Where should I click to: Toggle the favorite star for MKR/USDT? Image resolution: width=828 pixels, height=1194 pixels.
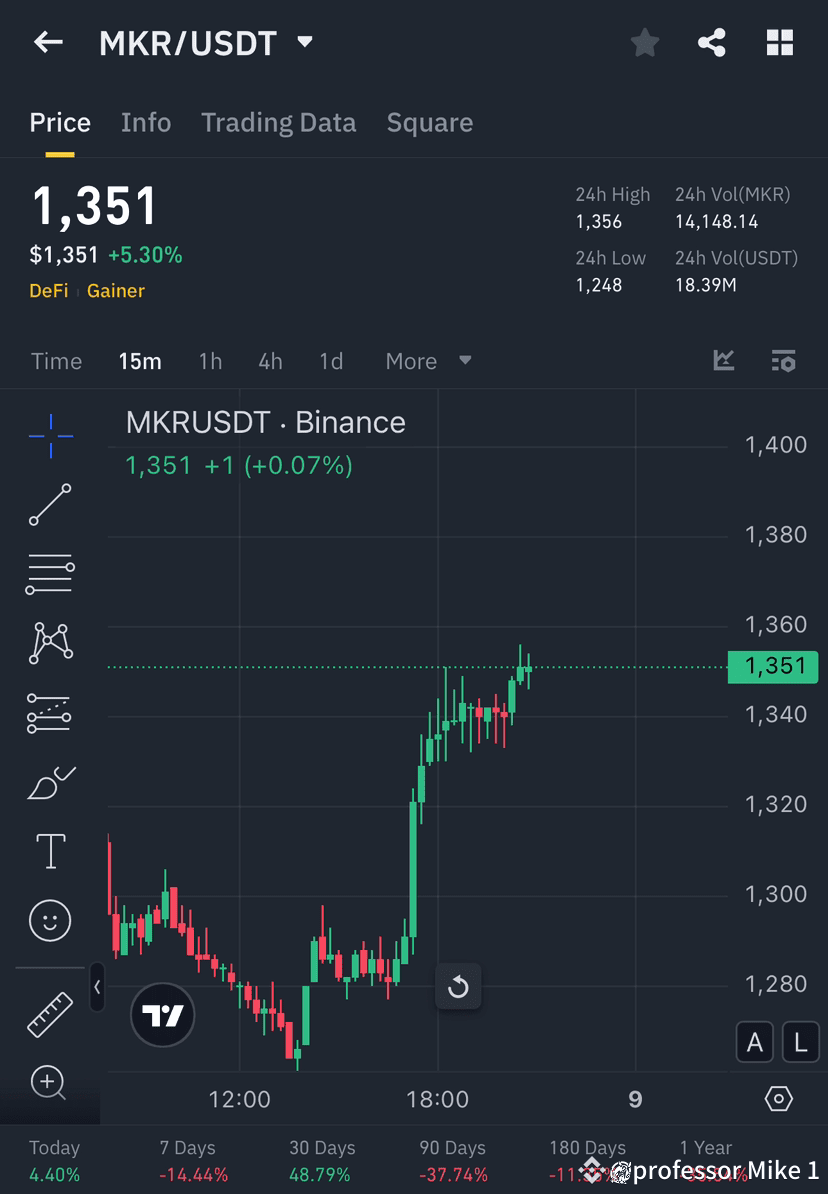[x=644, y=42]
